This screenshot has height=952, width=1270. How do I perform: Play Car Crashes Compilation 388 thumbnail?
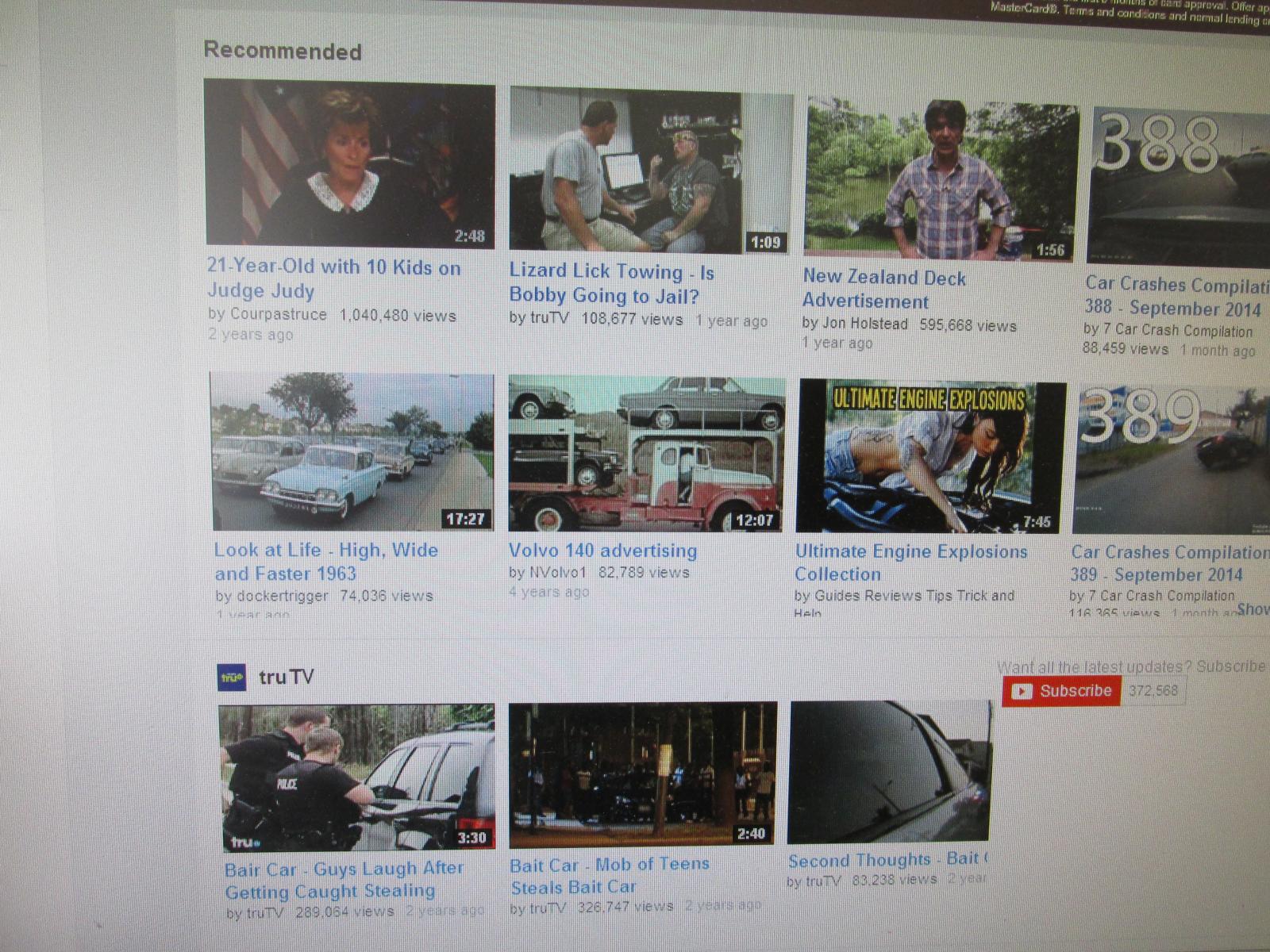point(1178,186)
